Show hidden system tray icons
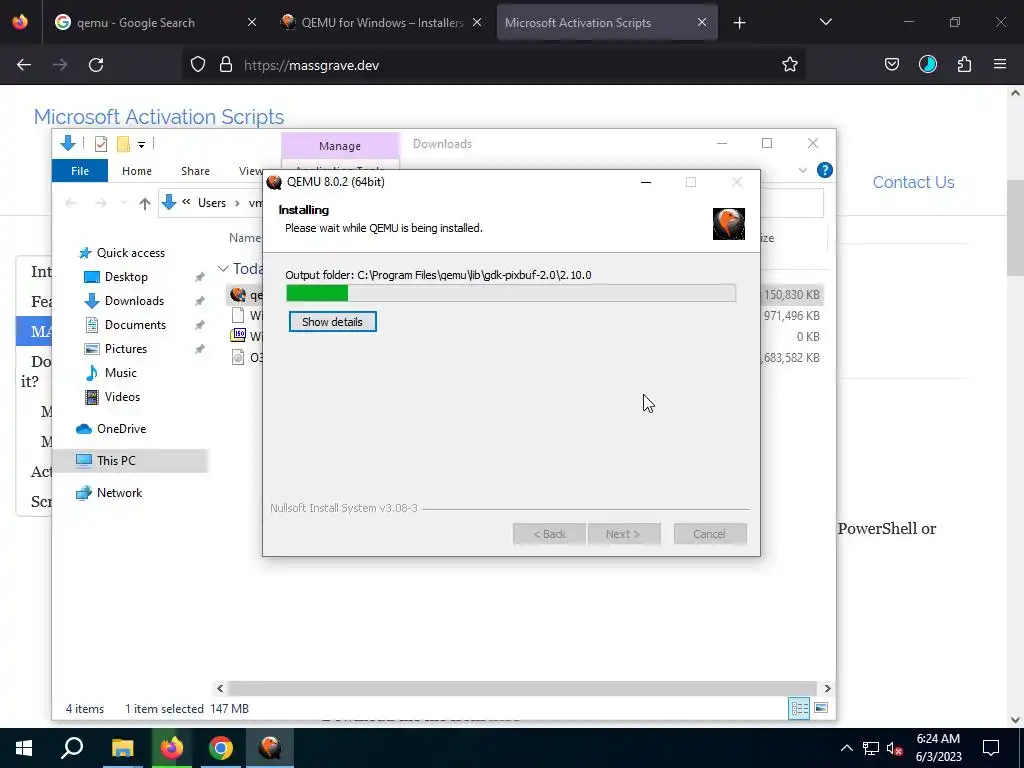Screen dimensions: 1024x768 click(x=846, y=748)
